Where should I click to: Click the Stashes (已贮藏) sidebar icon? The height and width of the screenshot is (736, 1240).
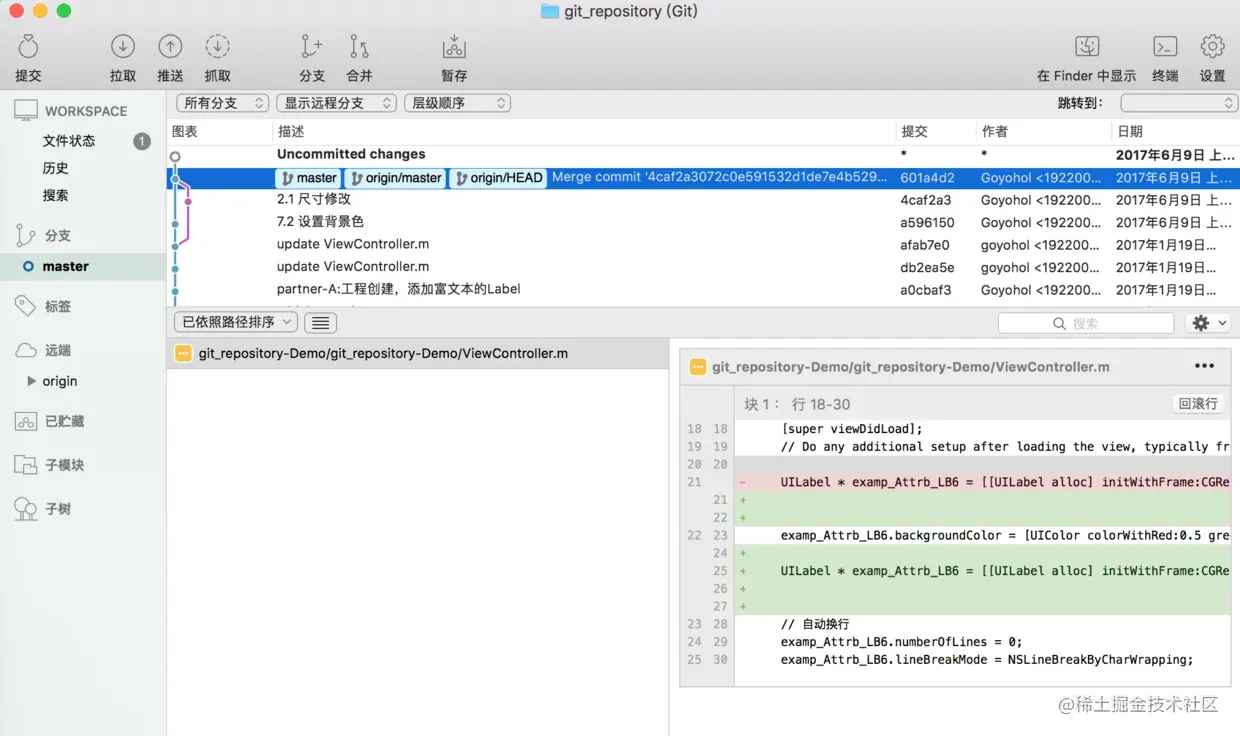(26, 421)
